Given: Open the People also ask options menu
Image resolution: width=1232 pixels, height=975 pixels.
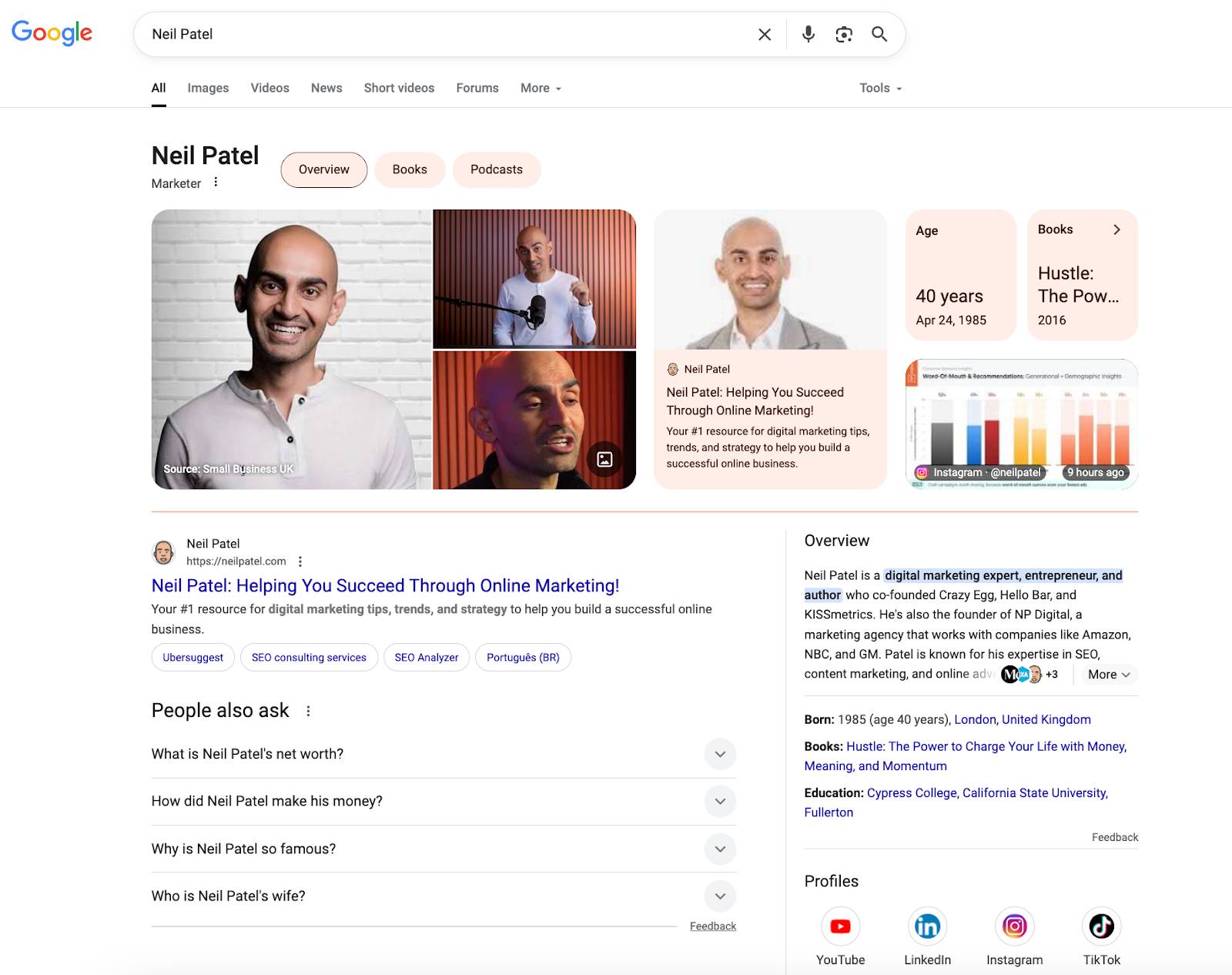Looking at the screenshot, I should pos(308,711).
